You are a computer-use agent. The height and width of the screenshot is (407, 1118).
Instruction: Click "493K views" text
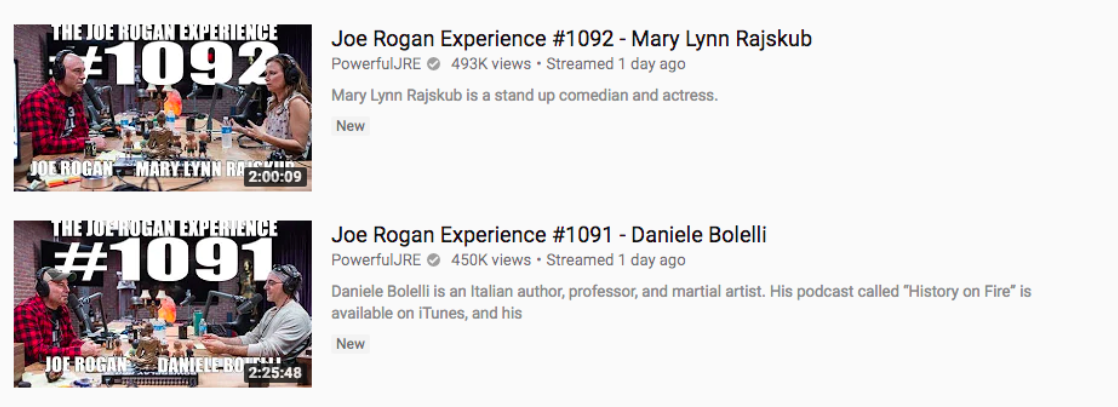[x=491, y=64]
